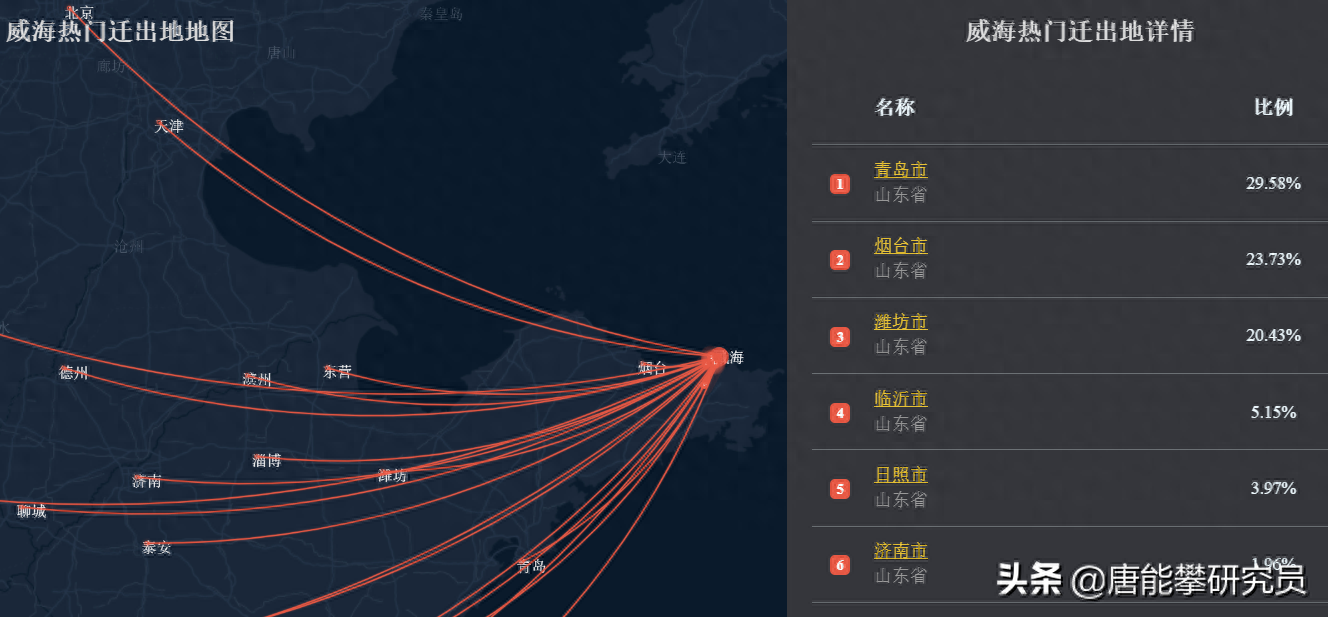Click the 天津 city label on map
The height and width of the screenshot is (617, 1328).
tap(169, 126)
